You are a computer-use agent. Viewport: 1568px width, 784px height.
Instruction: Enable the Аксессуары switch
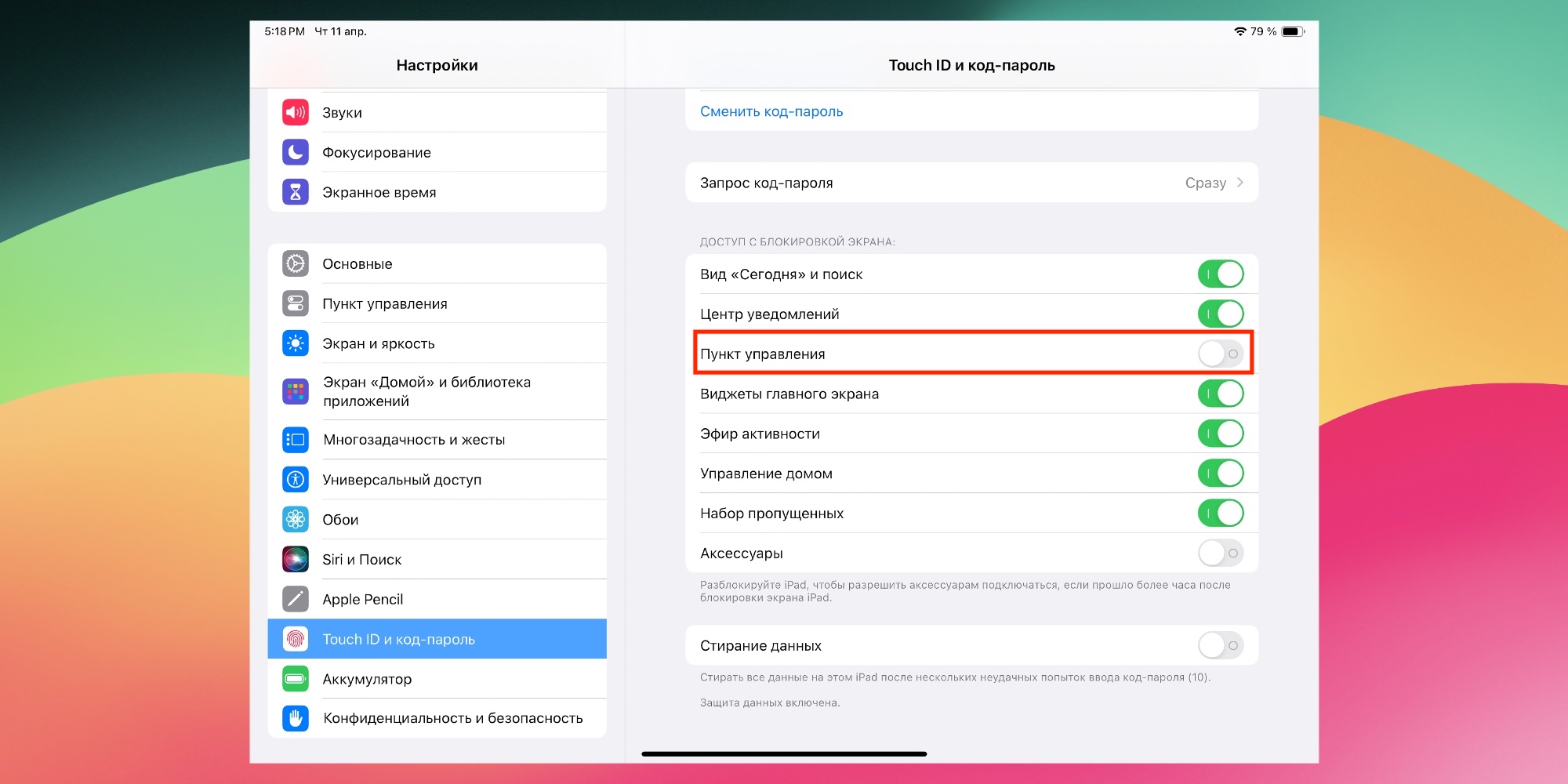(x=1221, y=554)
